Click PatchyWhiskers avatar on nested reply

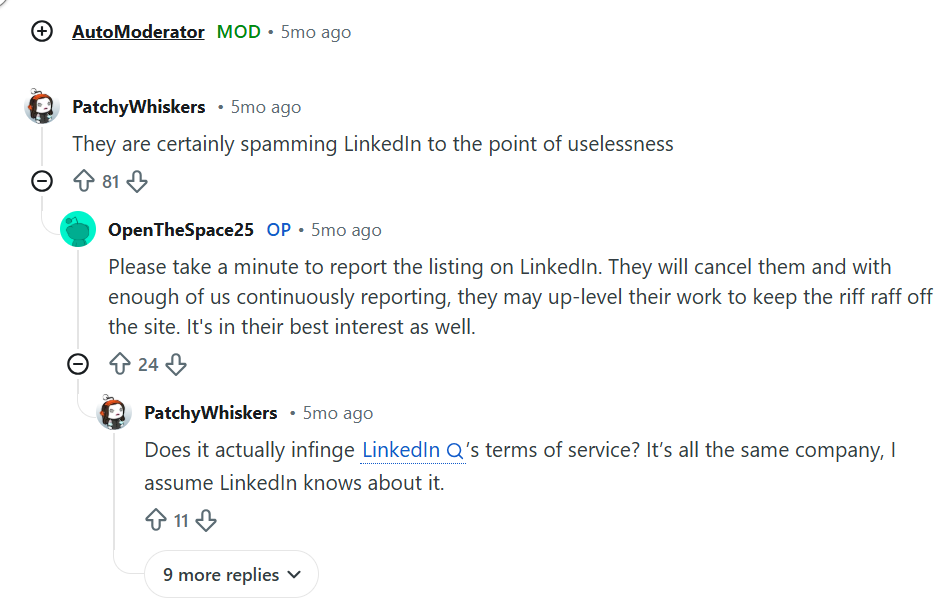pyautogui.click(x=114, y=413)
